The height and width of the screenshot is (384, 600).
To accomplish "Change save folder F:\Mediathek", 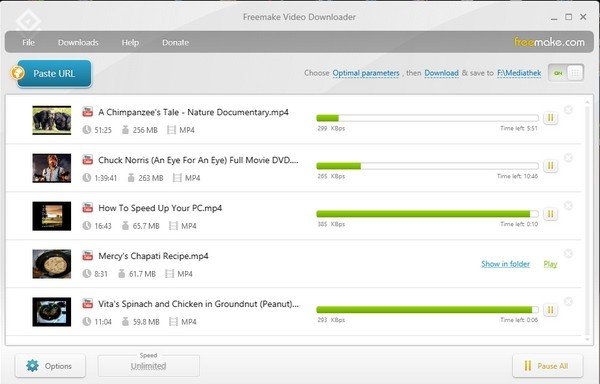I will coord(519,73).
